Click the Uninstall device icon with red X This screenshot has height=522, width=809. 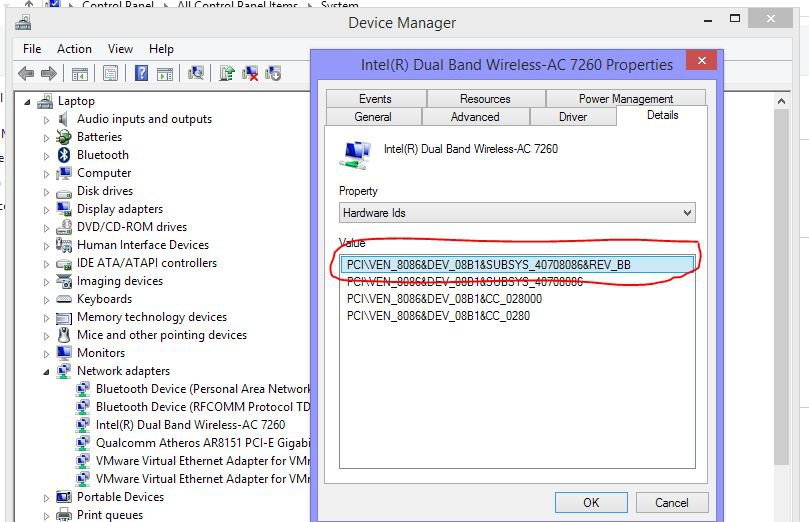coord(250,73)
